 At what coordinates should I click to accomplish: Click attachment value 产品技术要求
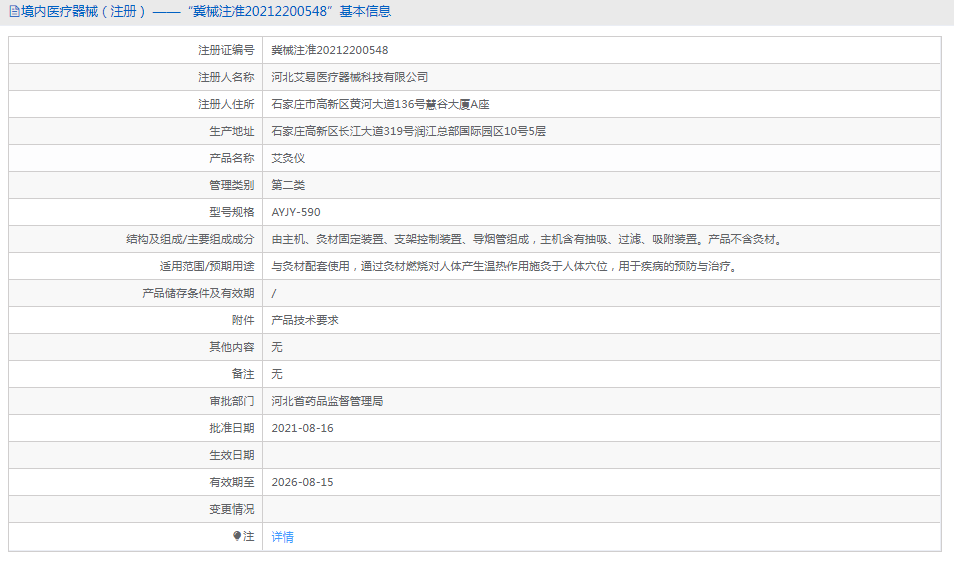point(305,320)
